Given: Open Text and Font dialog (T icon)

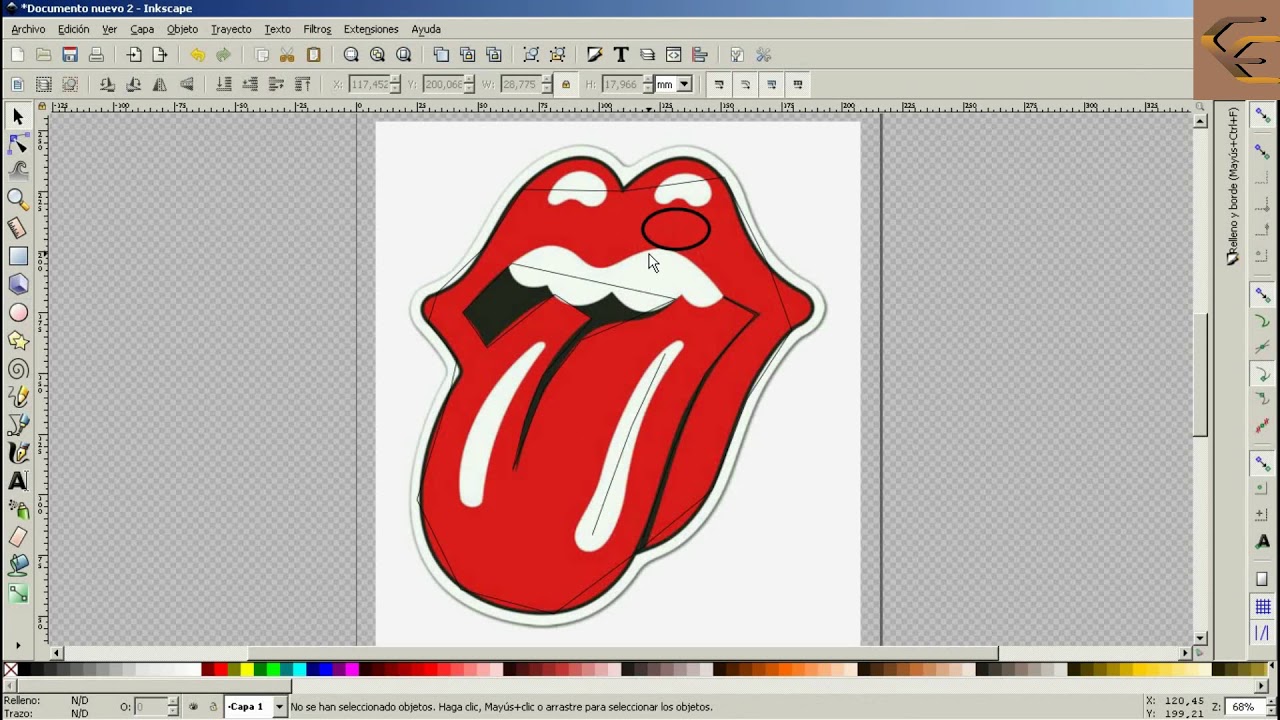Looking at the screenshot, I should (x=621, y=55).
